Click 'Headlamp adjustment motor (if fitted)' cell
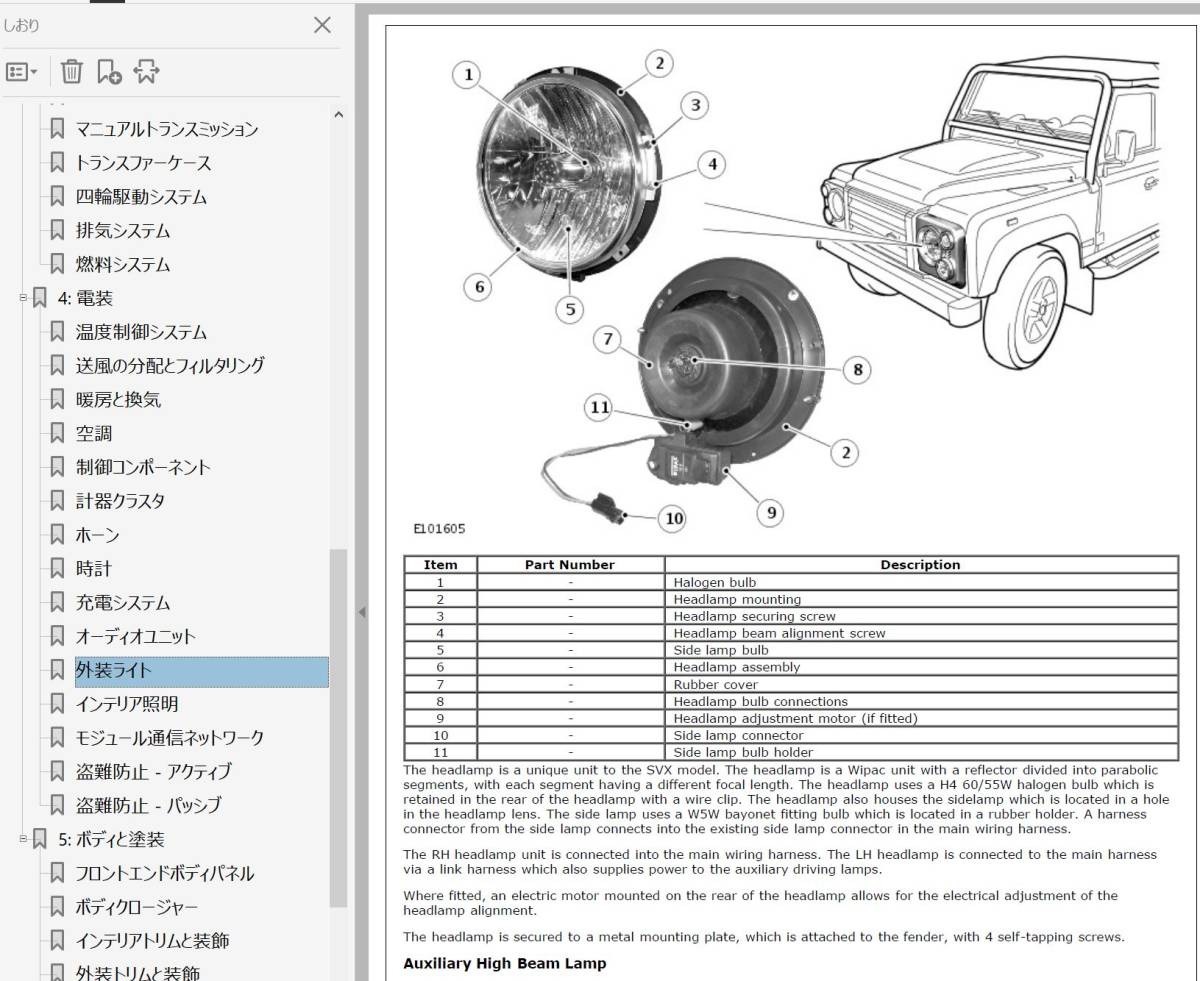Image resolution: width=1200 pixels, height=981 pixels. [x=921, y=718]
